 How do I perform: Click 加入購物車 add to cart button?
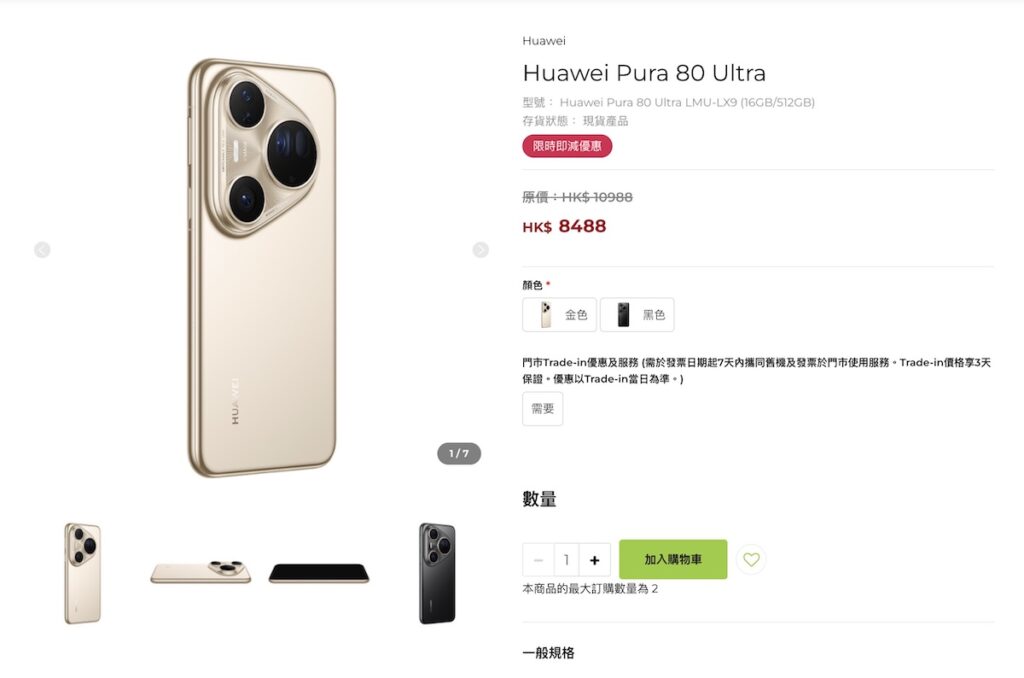tap(673, 559)
